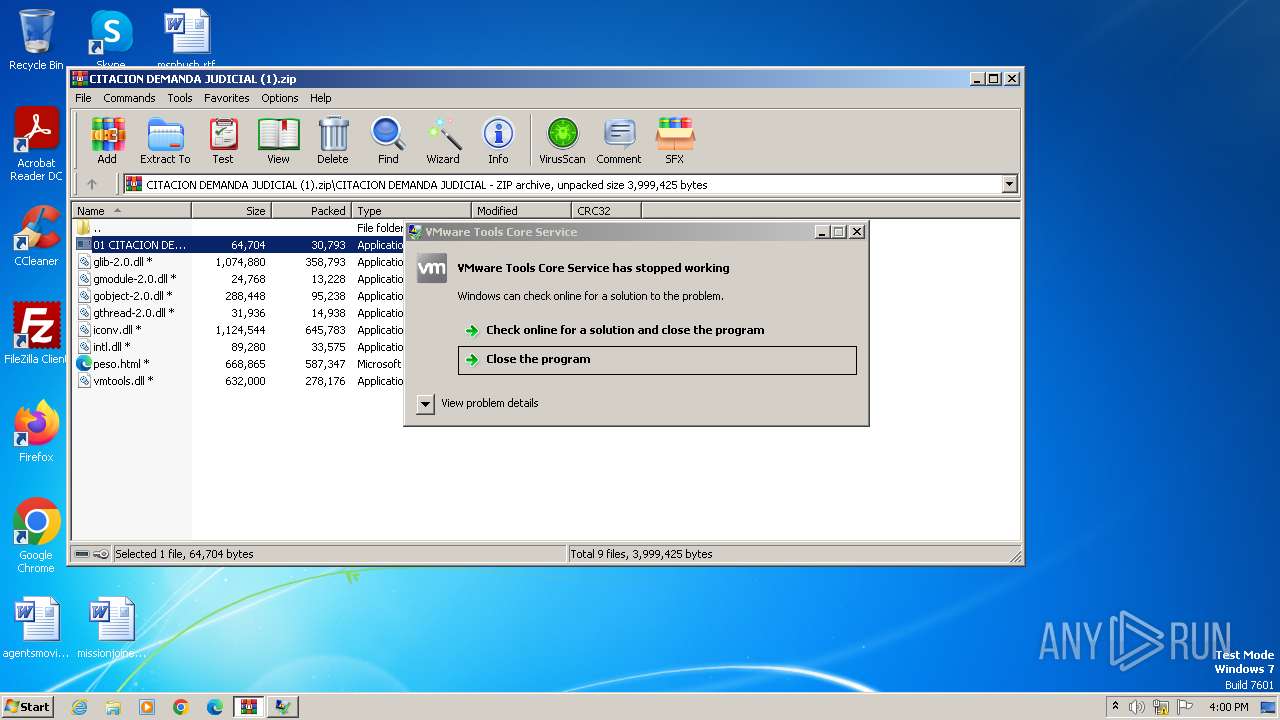1280x720 pixels.
Task: Click Check online for a solution option
Action: pyautogui.click(x=657, y=330)
